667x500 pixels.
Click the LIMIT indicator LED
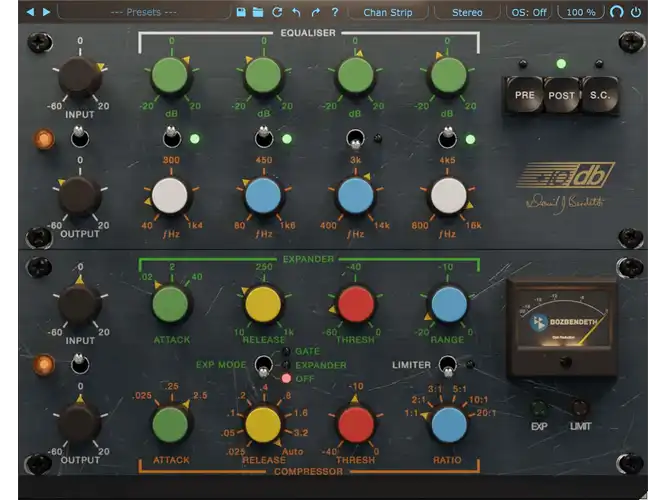point(580,408)
